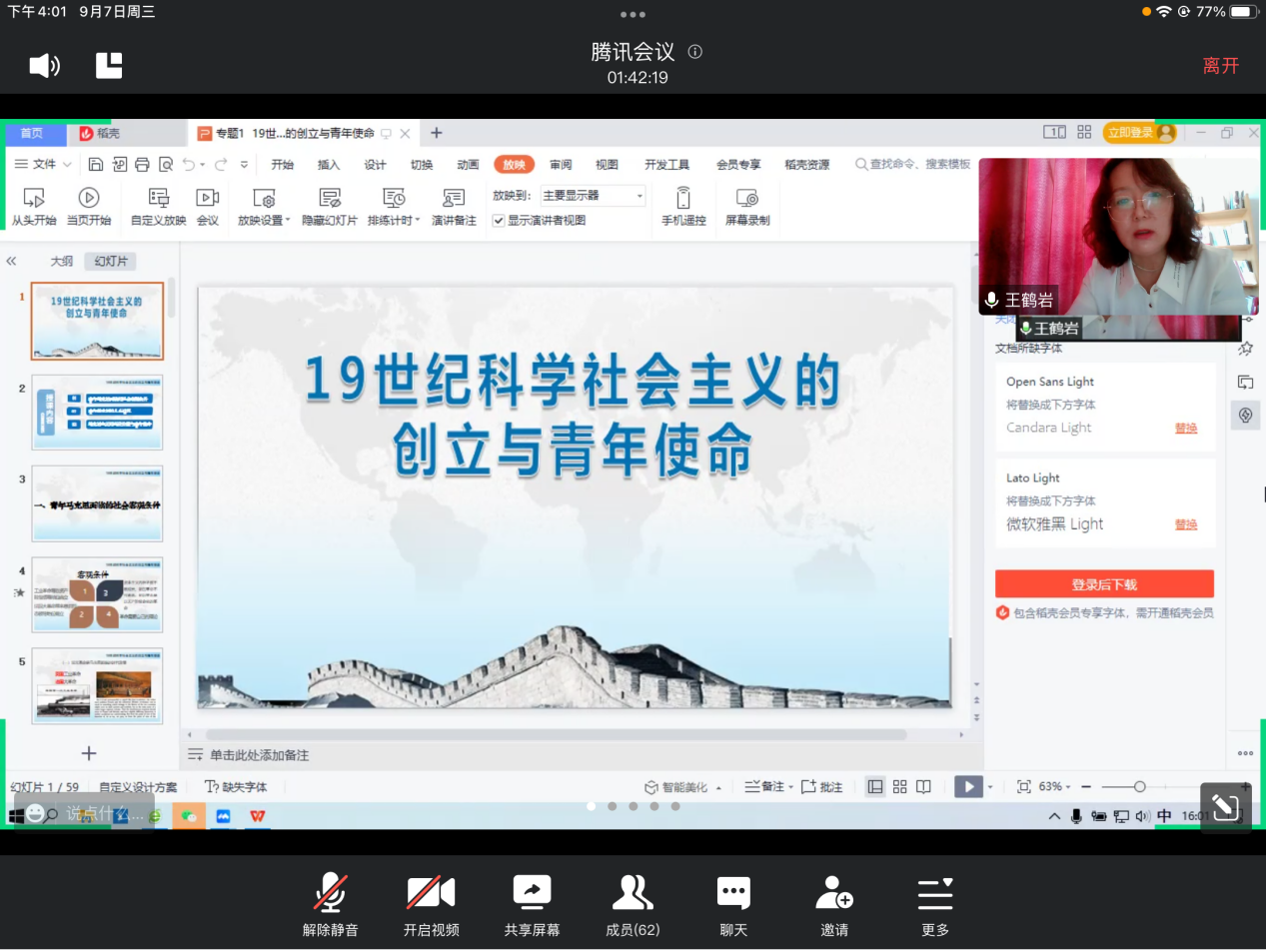Open the 主要显示器 monitor dropdown
The height and width of the screenshot is (952, 1270).
click(594, 196)
